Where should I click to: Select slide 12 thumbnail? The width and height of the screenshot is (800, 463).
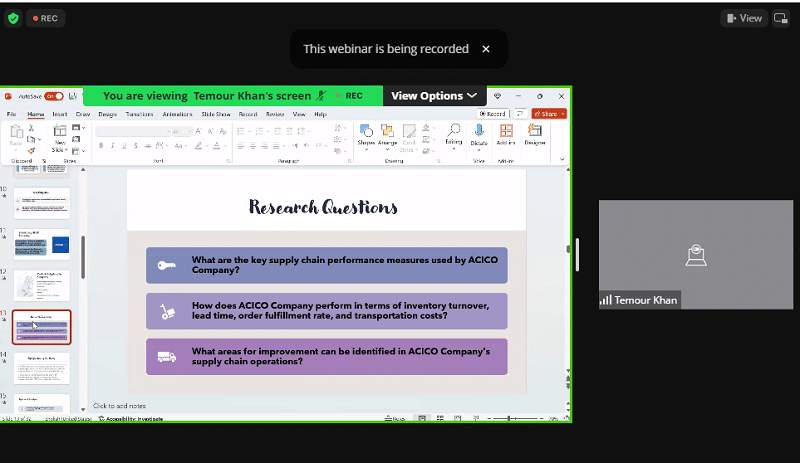click(x=41, y=285)
